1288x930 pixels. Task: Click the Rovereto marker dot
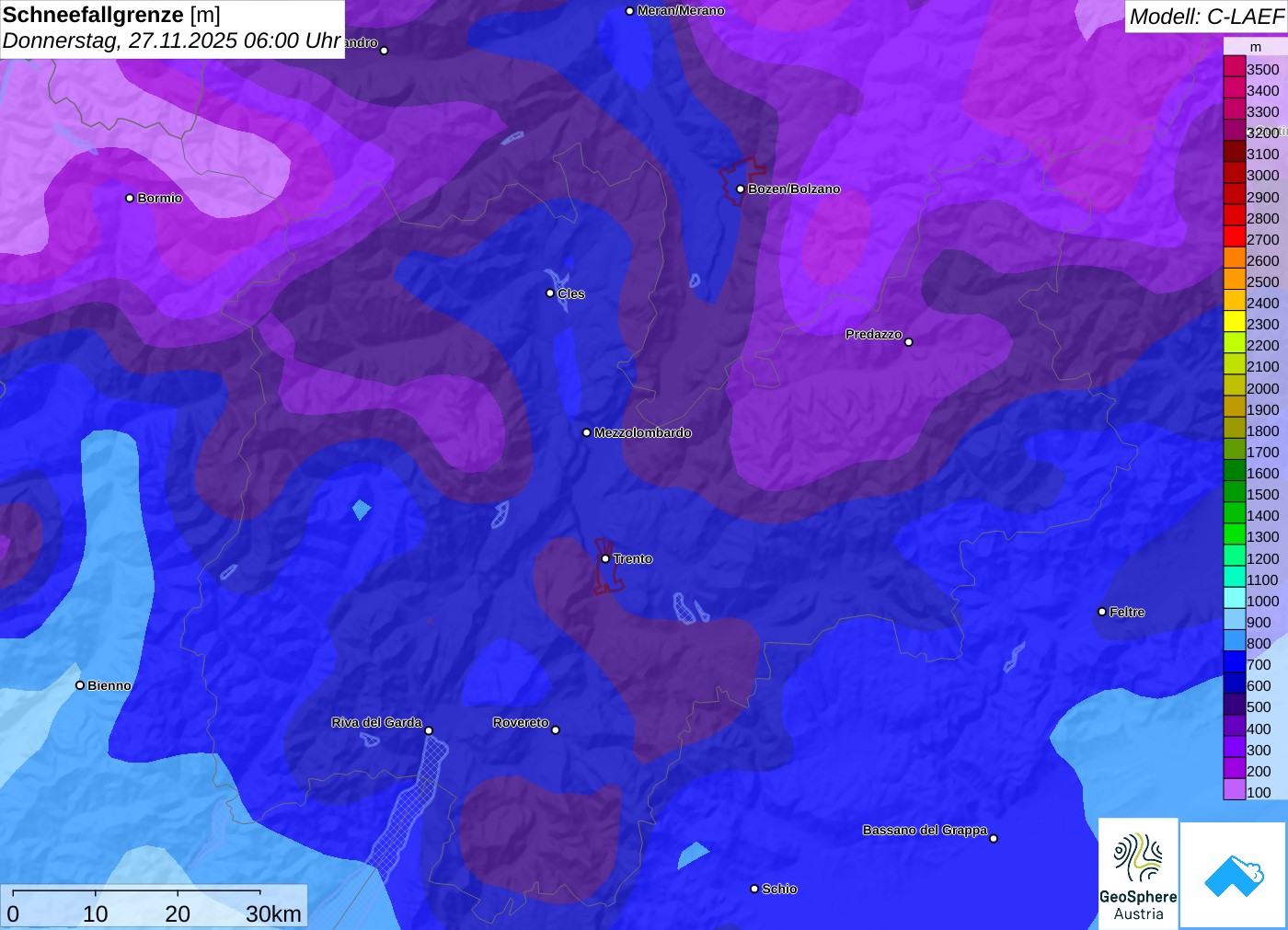pos(556,730)
